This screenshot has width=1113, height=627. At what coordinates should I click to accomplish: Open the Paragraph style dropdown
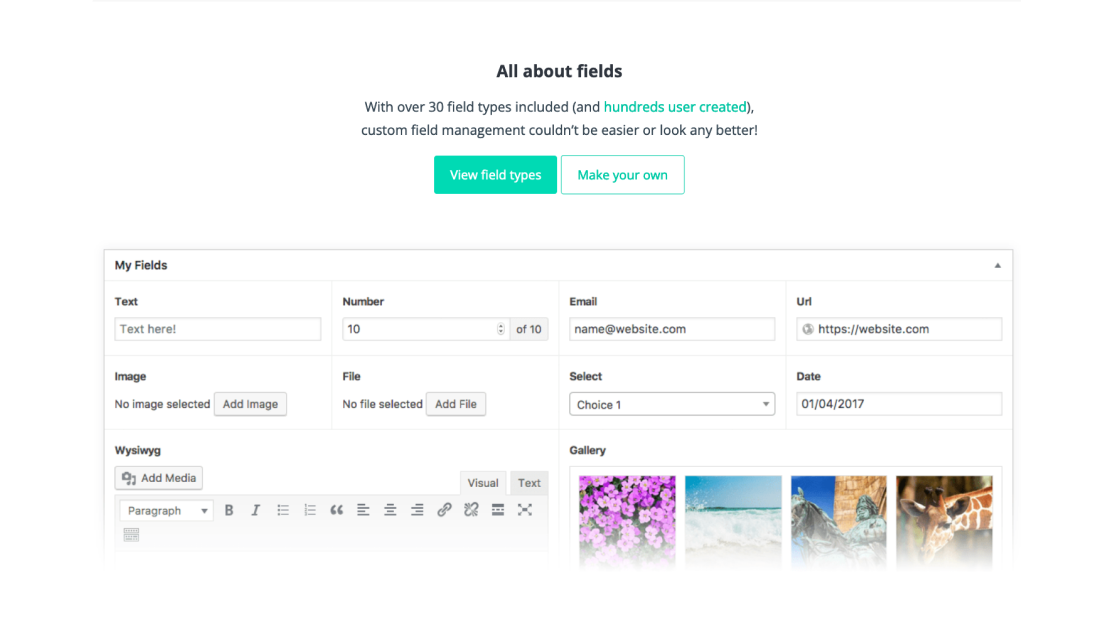[165, 510]
